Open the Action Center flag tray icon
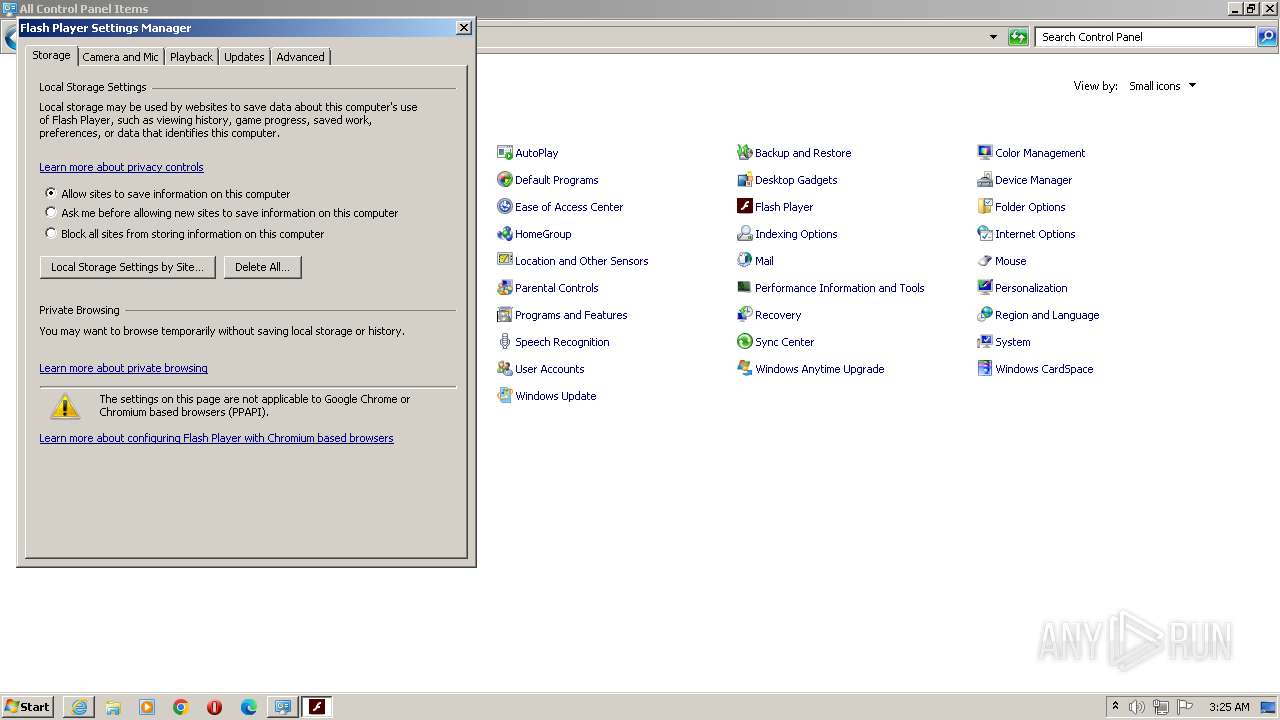The image size is (1280, 720). pos(1185,707)
